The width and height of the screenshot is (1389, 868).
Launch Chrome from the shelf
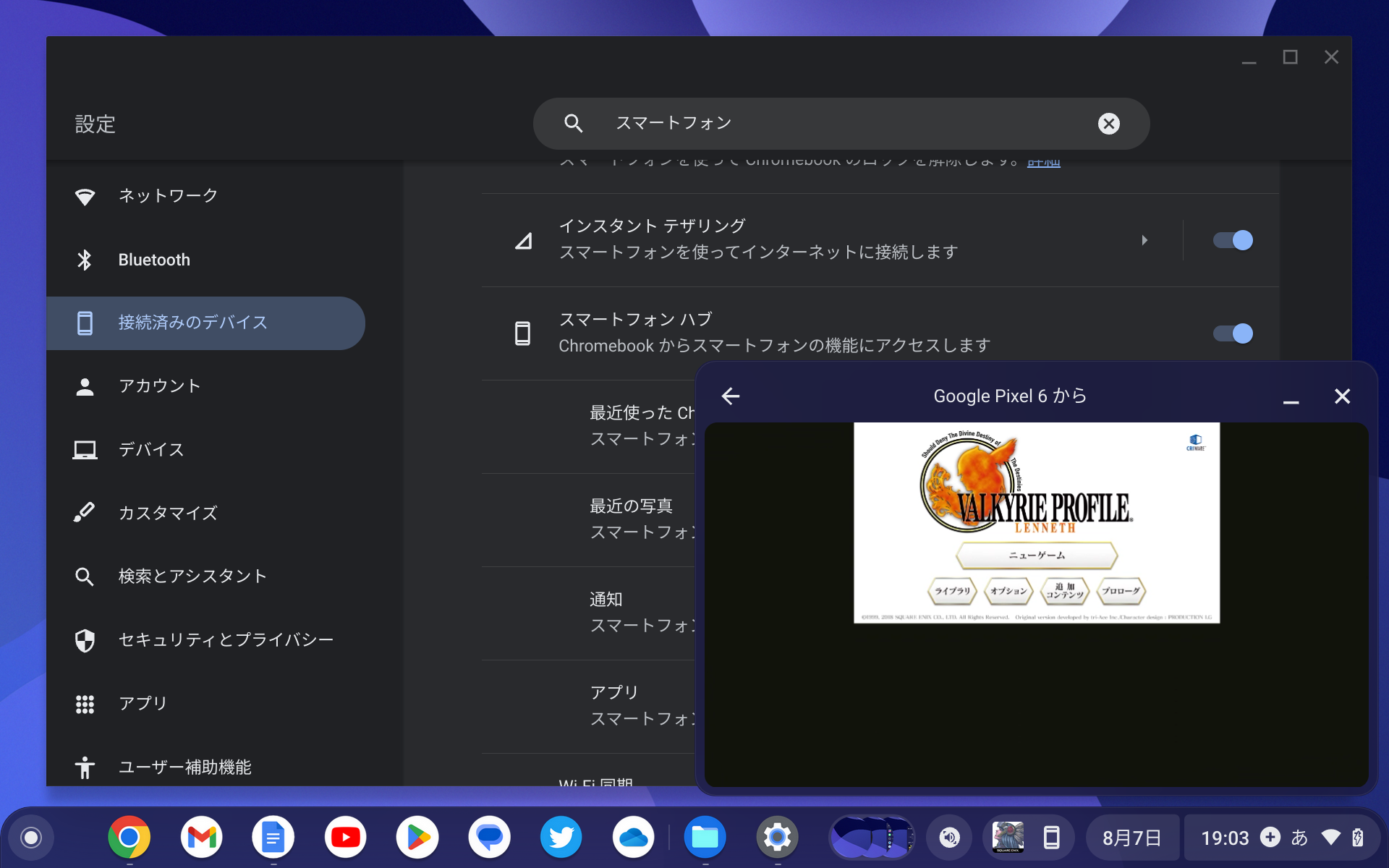[129, 837]
